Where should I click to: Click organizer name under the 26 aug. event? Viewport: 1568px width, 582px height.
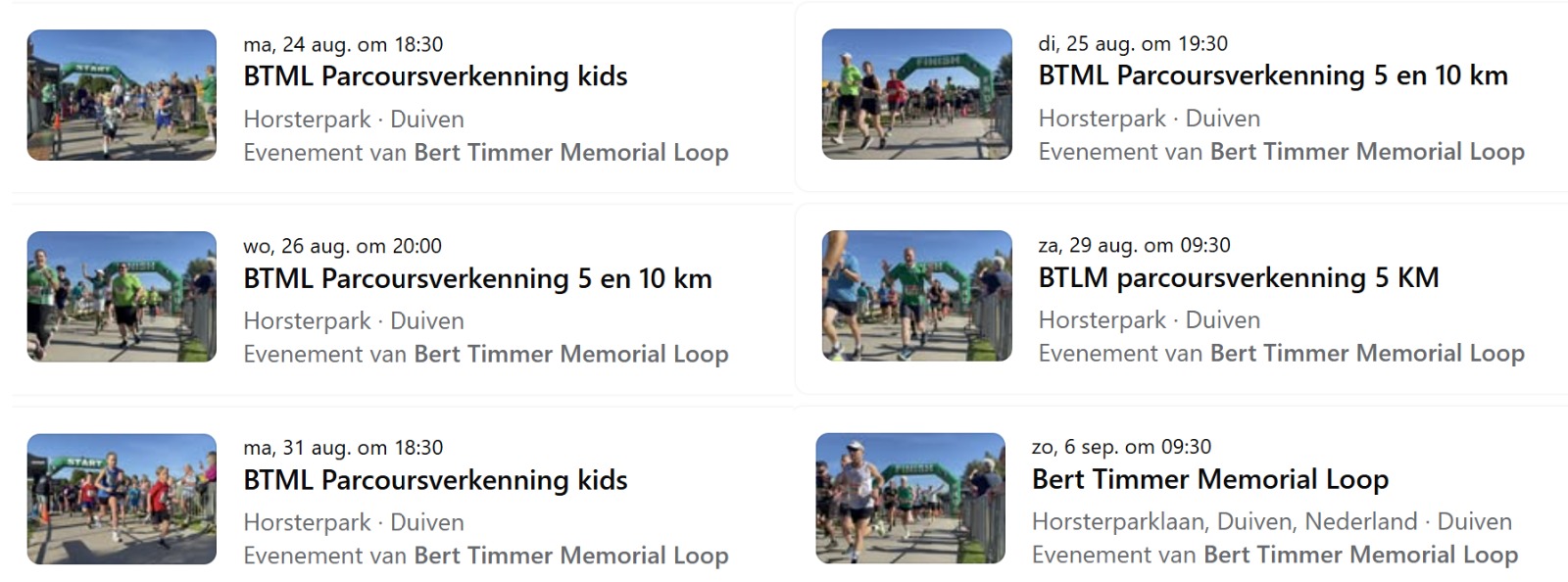[571, 355]
